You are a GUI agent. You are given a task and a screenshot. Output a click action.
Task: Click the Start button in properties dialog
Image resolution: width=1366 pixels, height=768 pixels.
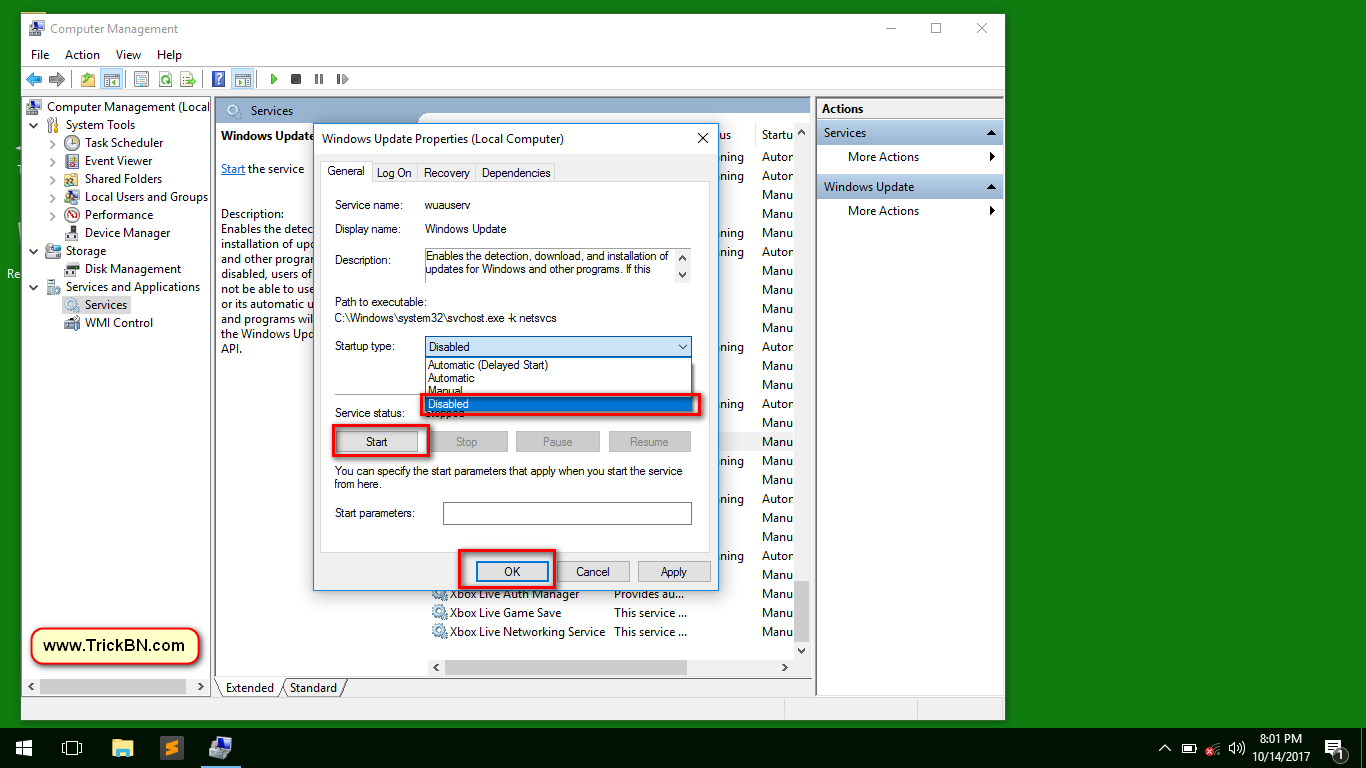(377, 442)
